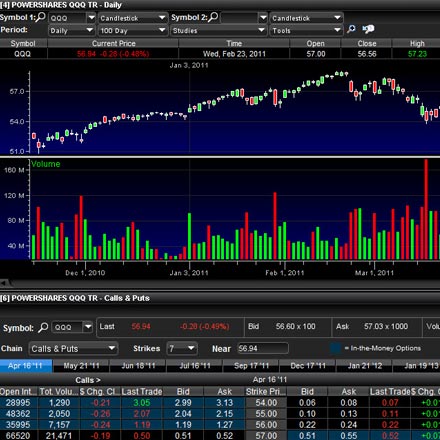Click the 55.00 strike price cell

266,414
